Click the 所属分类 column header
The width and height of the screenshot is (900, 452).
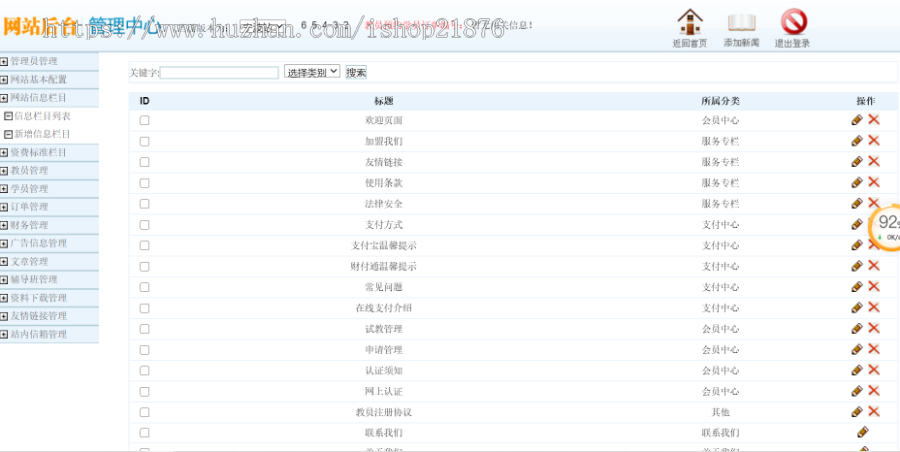pos(720,101)
